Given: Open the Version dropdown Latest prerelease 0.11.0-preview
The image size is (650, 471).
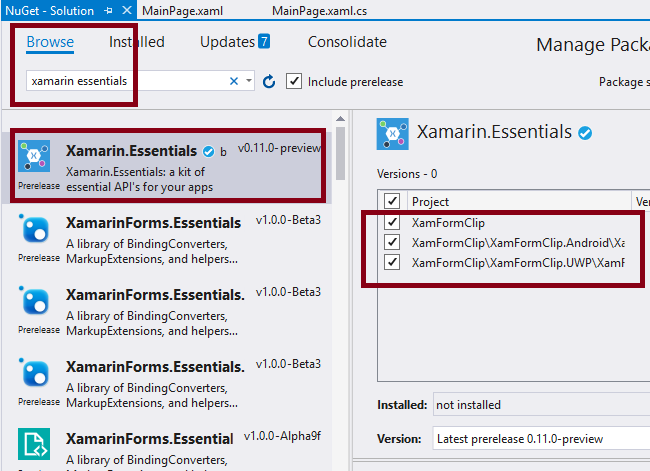Looking at the screenshot, I should point(541,438).
